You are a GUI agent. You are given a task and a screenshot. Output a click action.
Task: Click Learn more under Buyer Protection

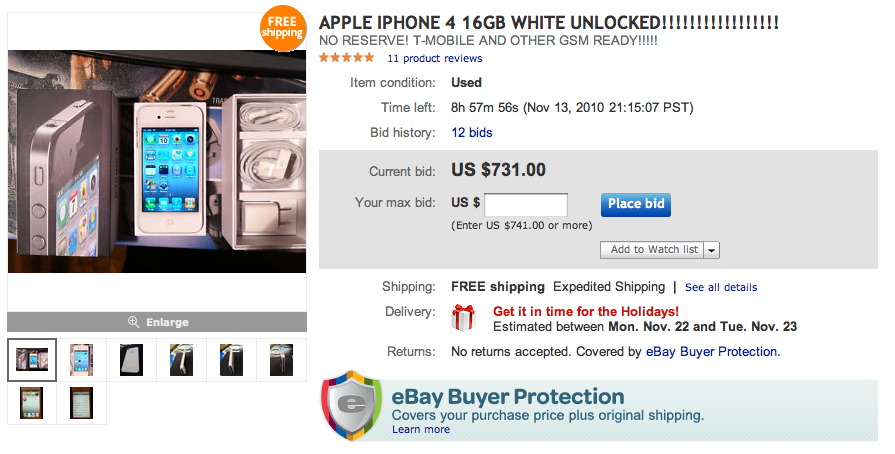421,429
